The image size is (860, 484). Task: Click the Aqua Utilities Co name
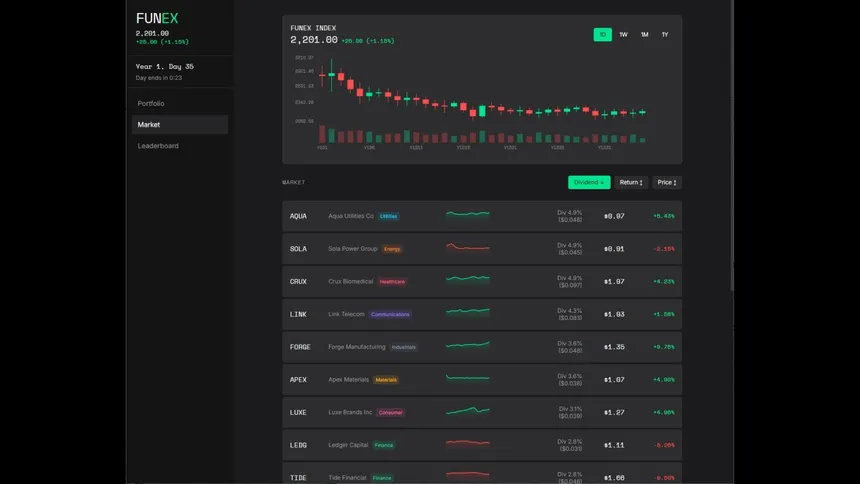coord(350,216)
